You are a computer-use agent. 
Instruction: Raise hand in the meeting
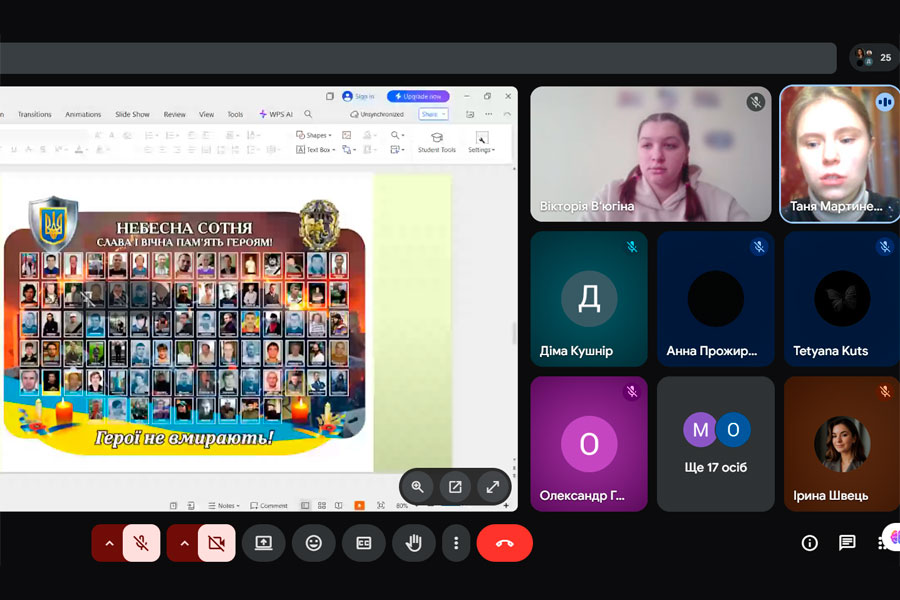click(414, 543)
